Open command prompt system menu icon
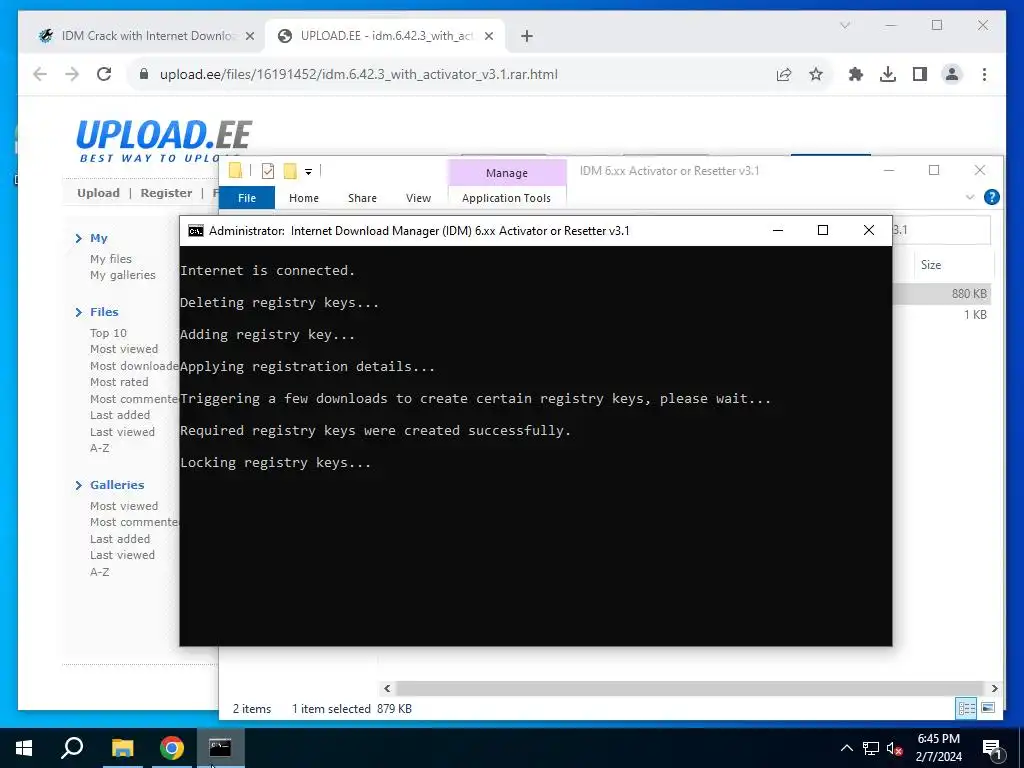Viewport: 1024px width, 768px height. pos(196,231)
